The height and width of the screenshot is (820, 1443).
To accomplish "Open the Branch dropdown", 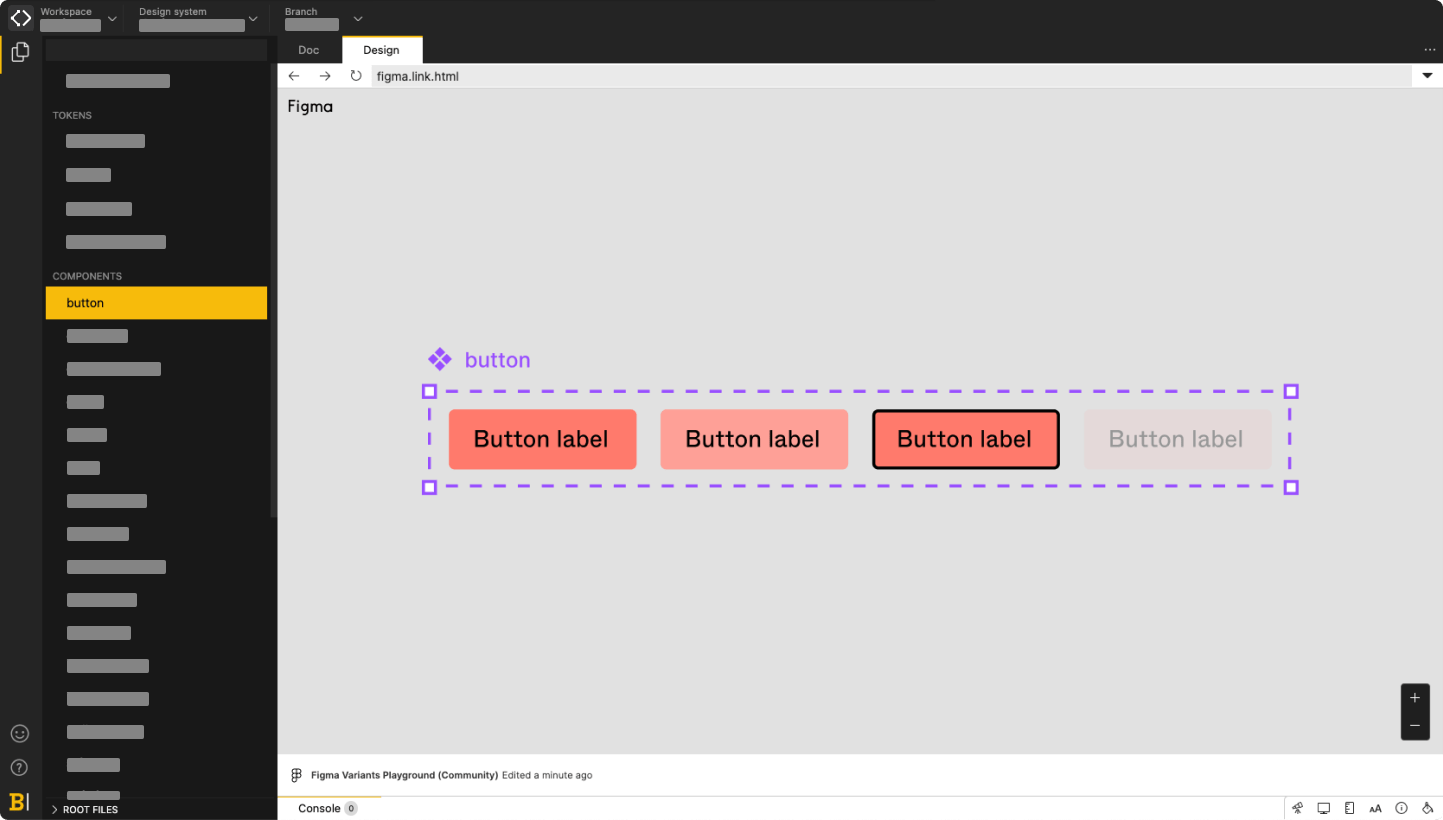I will click(x=357, y=18).
